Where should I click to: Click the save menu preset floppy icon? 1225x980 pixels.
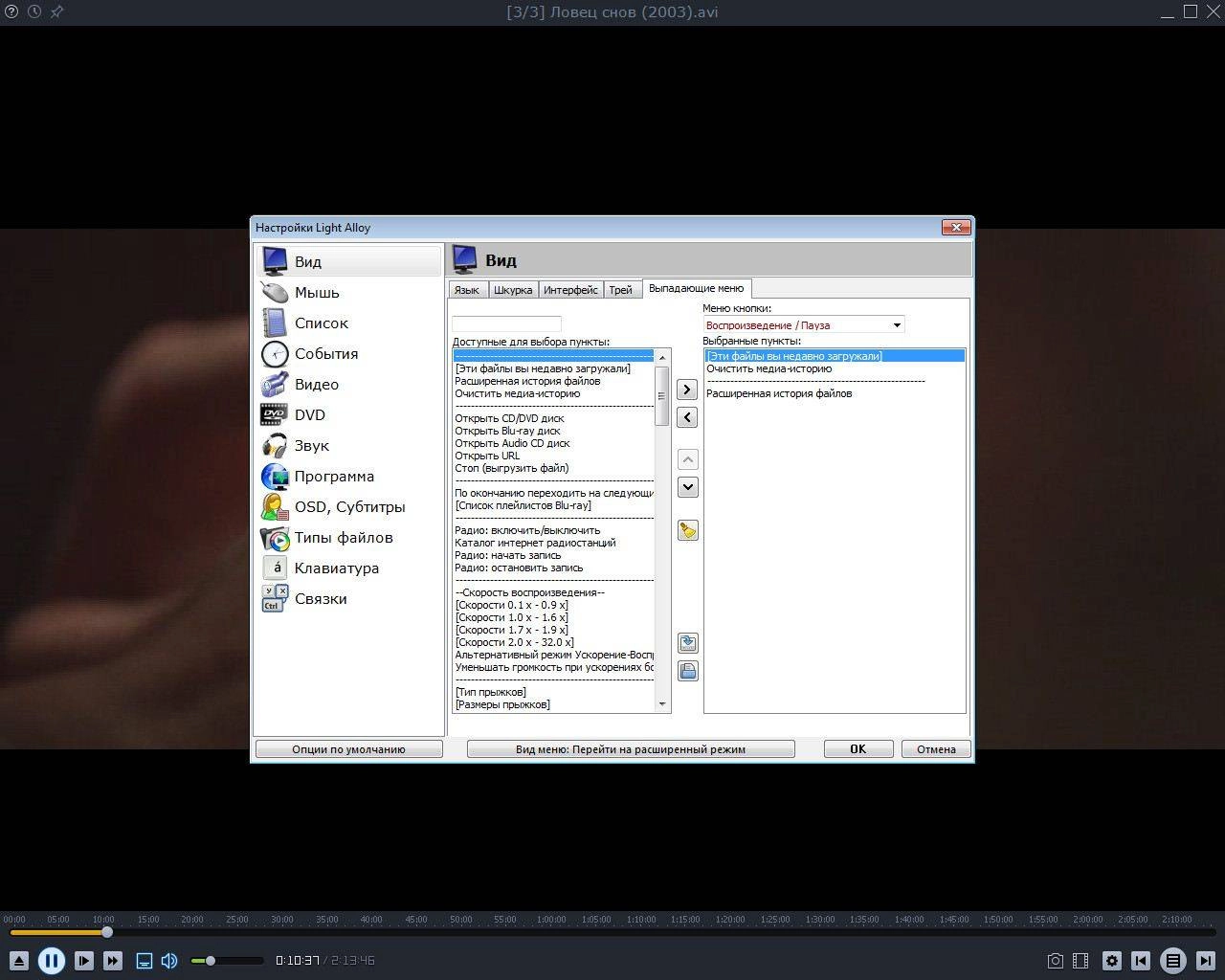tap(687, 671)
